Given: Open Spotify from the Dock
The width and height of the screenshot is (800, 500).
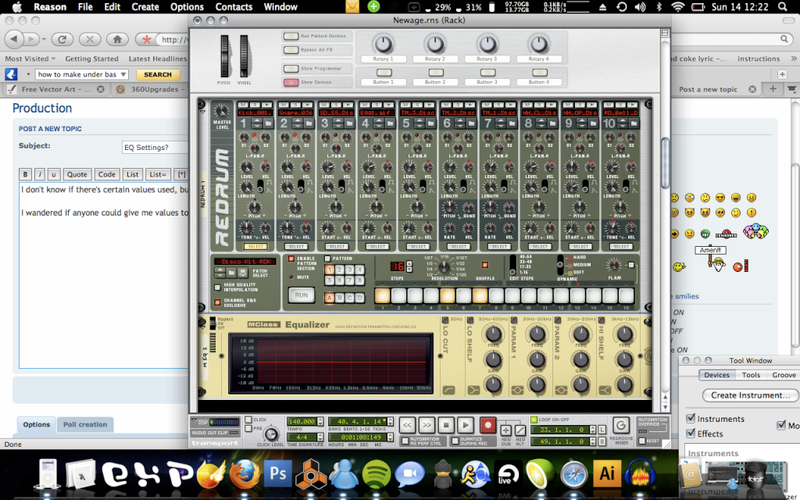Looking at the screenshot, I should tap(376, 474).
